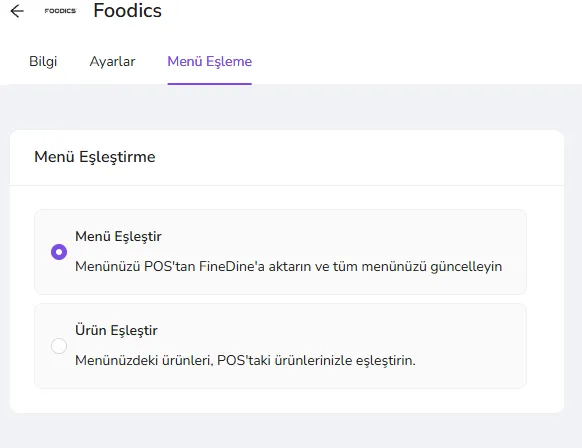Click the Menü Eşleştirme section heading

tap(95, 157)
